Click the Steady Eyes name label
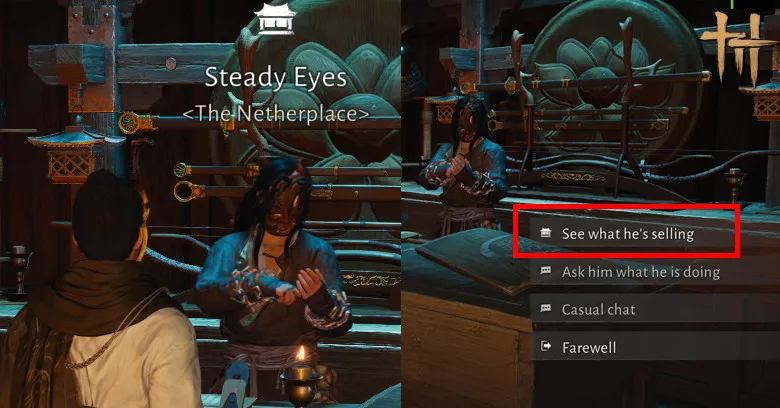 pyautogui.click(x=276, y=78)
